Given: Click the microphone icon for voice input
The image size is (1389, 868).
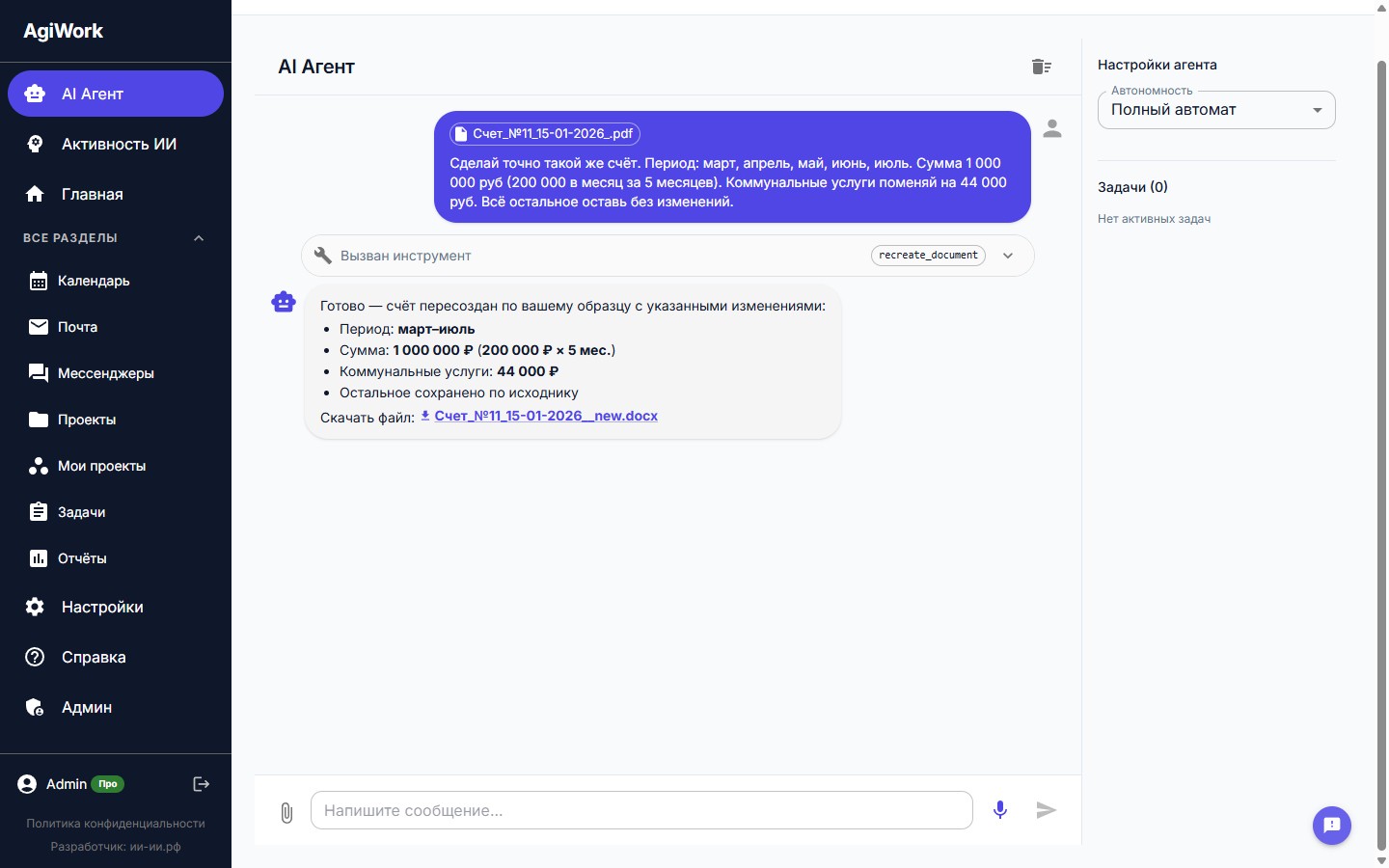Looking at the screenshot, I should pyautogui.click(x=1000, y=810).
